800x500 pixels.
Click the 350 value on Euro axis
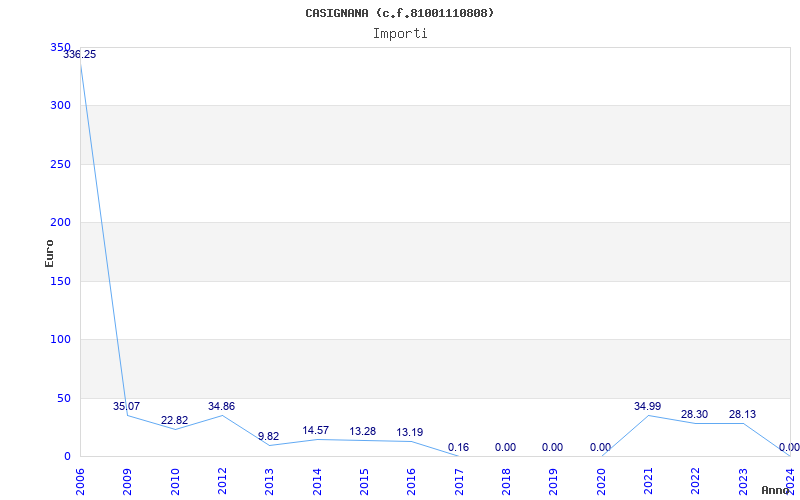(x=60, y=47)
